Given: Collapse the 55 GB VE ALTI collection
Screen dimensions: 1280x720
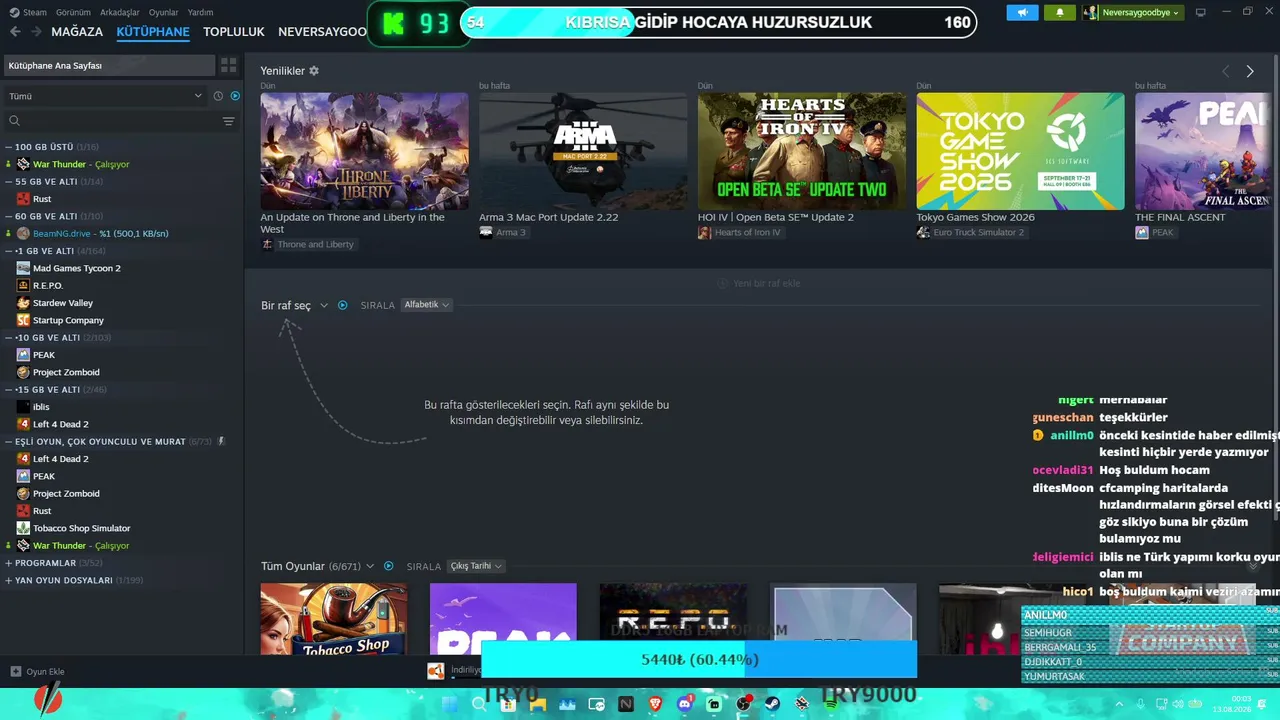Looking at the screenshot, I should tap(8, 182).
